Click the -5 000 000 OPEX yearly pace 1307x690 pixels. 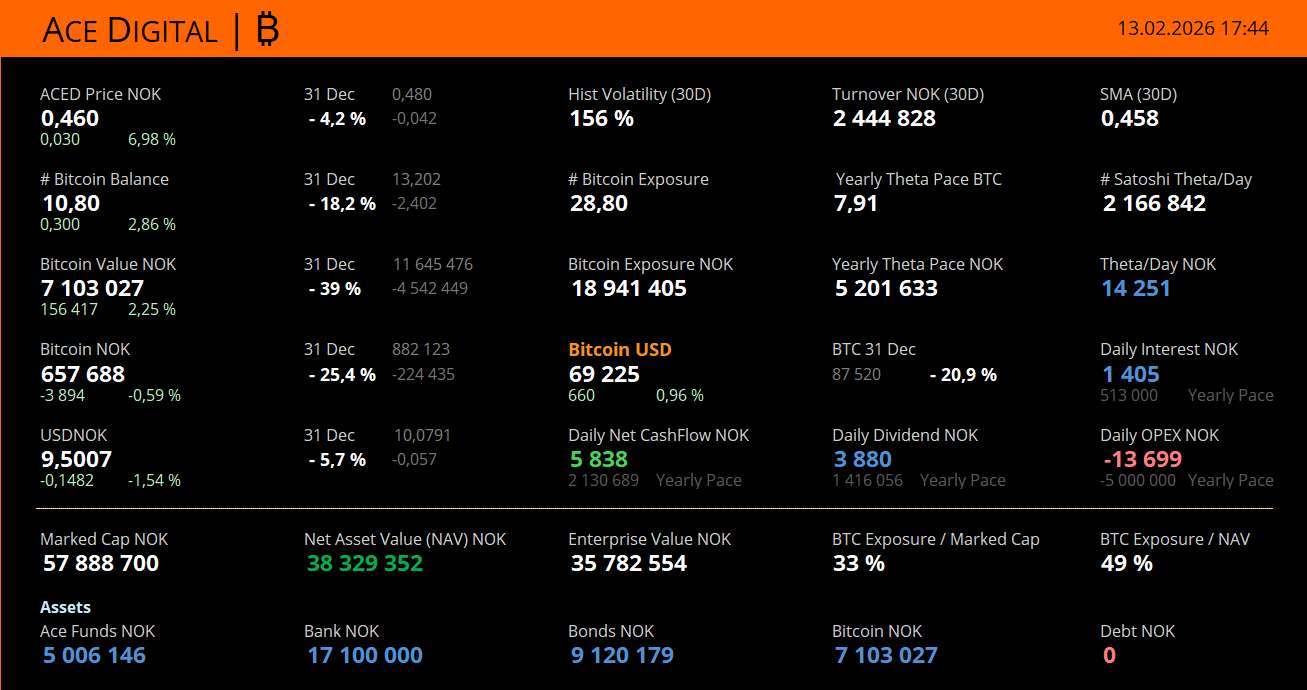coord(1138,480)
